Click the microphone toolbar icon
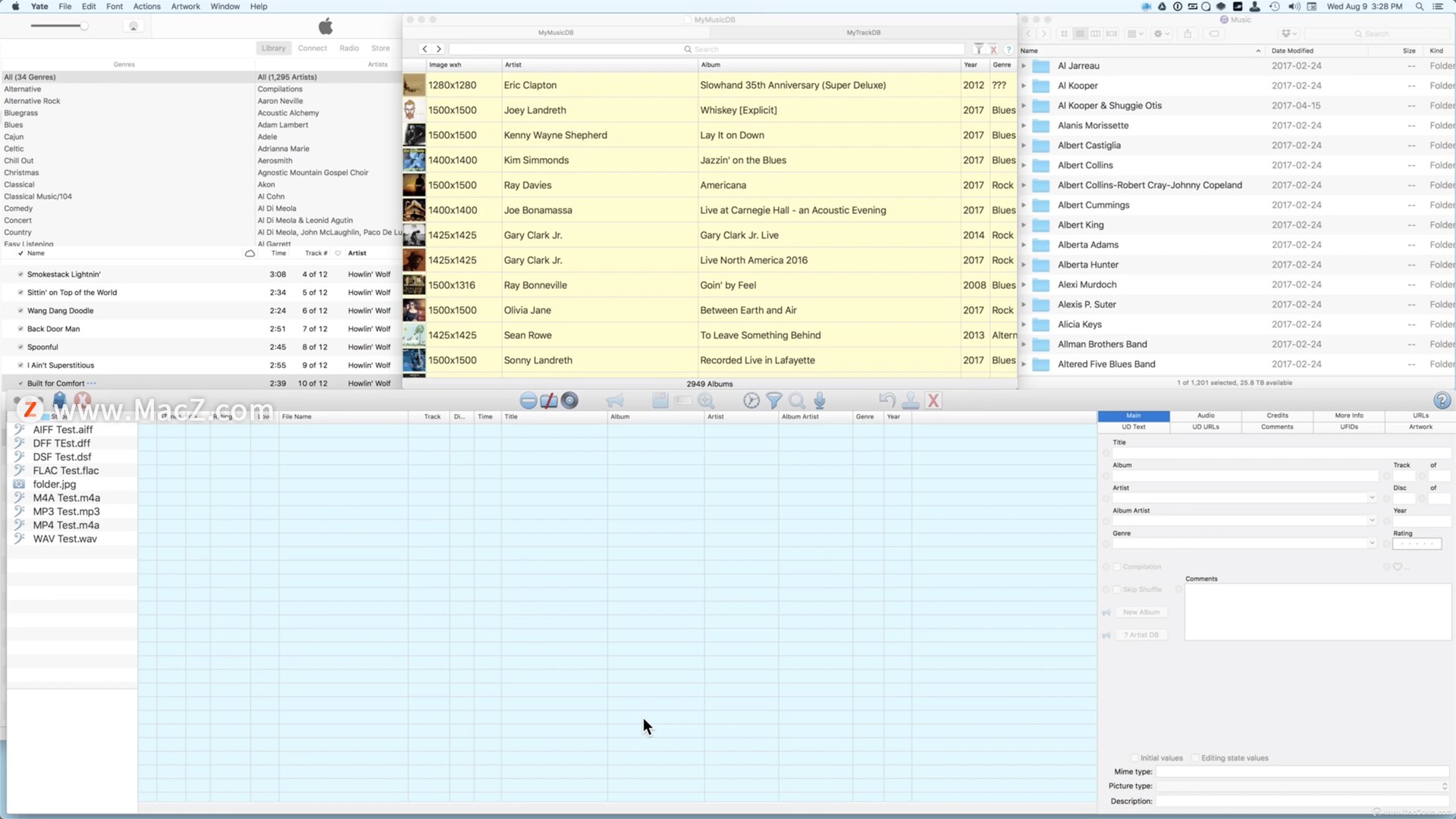Viewport: 1456px width, 819px height. 820,401
